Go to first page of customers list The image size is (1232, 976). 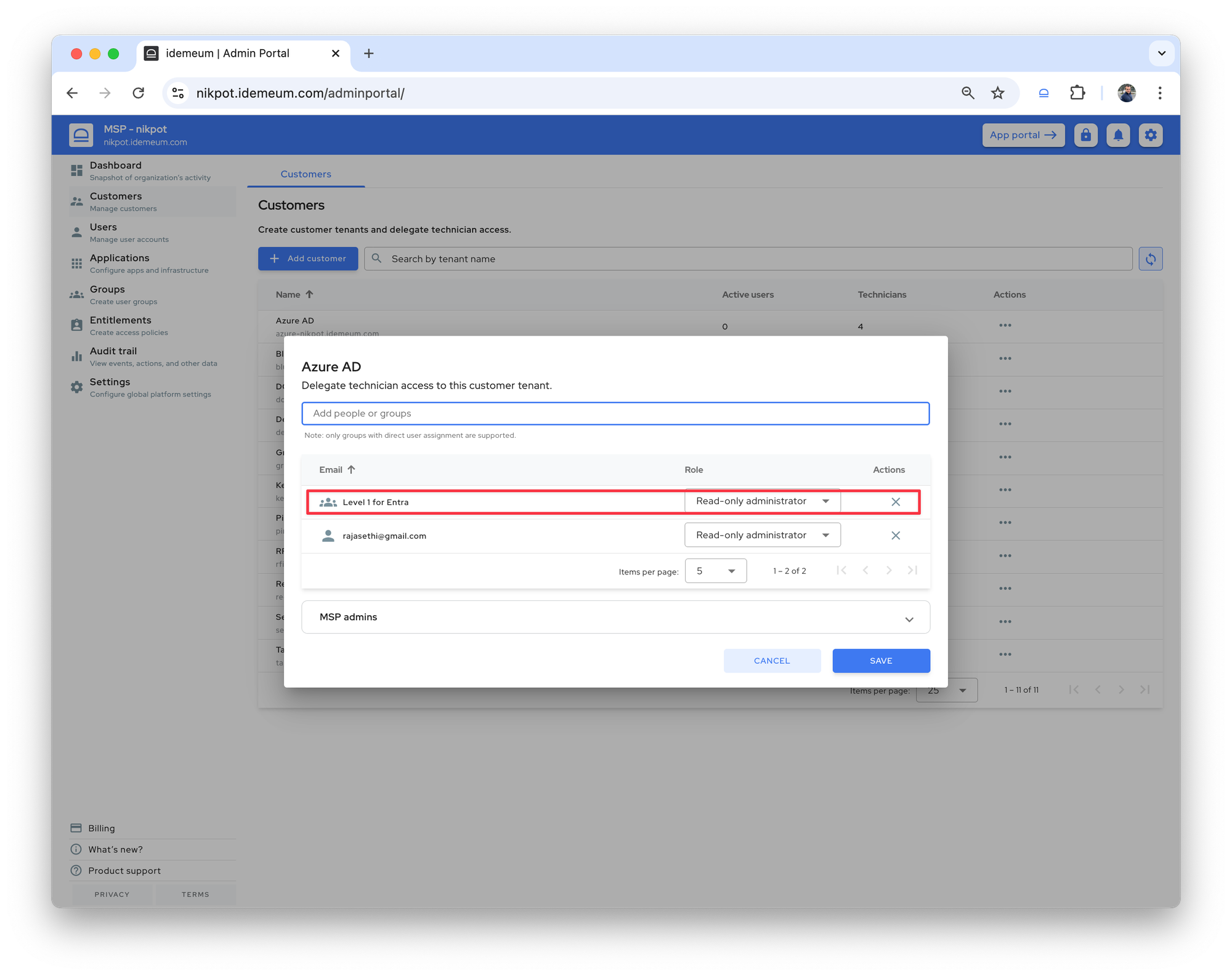(1074, 690)
